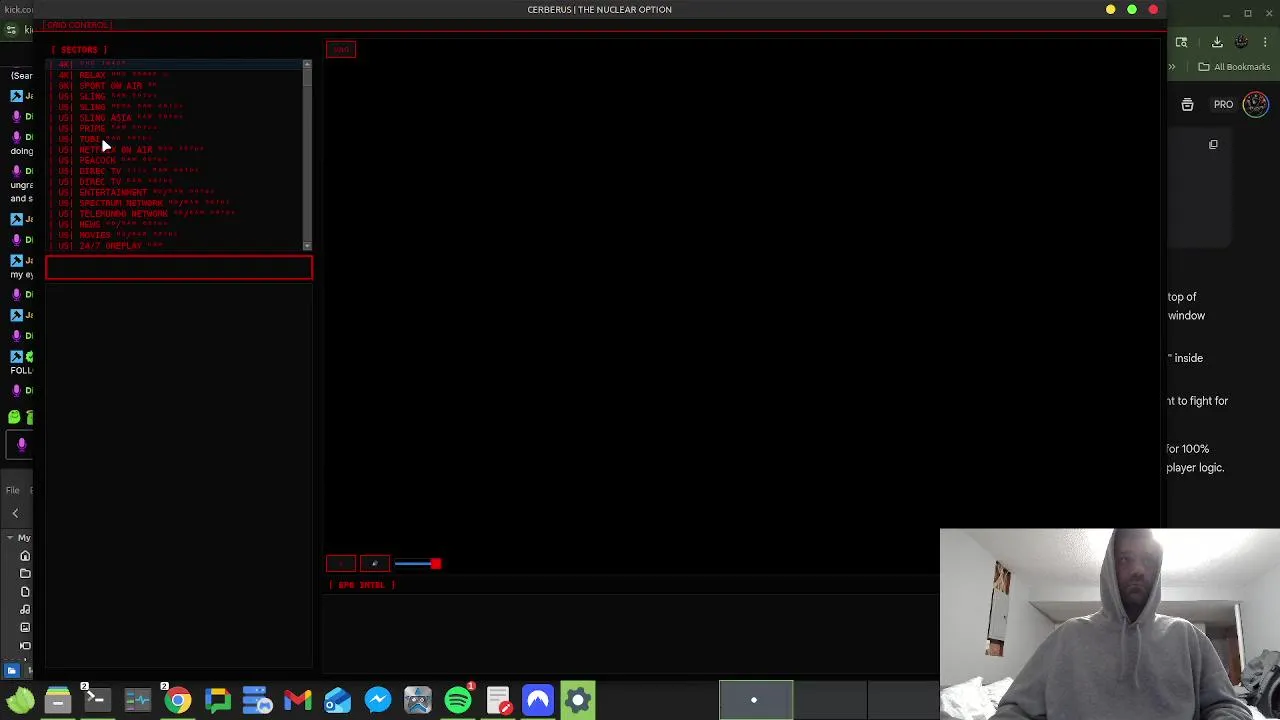The height and width of the screenshot is (720, 1280).
Task: Mute audio with the speaker button
Action: click(x=375, y=564)
